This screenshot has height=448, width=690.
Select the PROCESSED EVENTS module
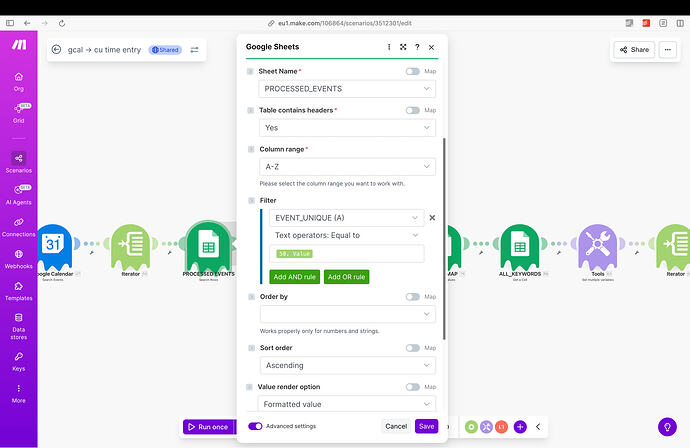[x=209, y=246]
